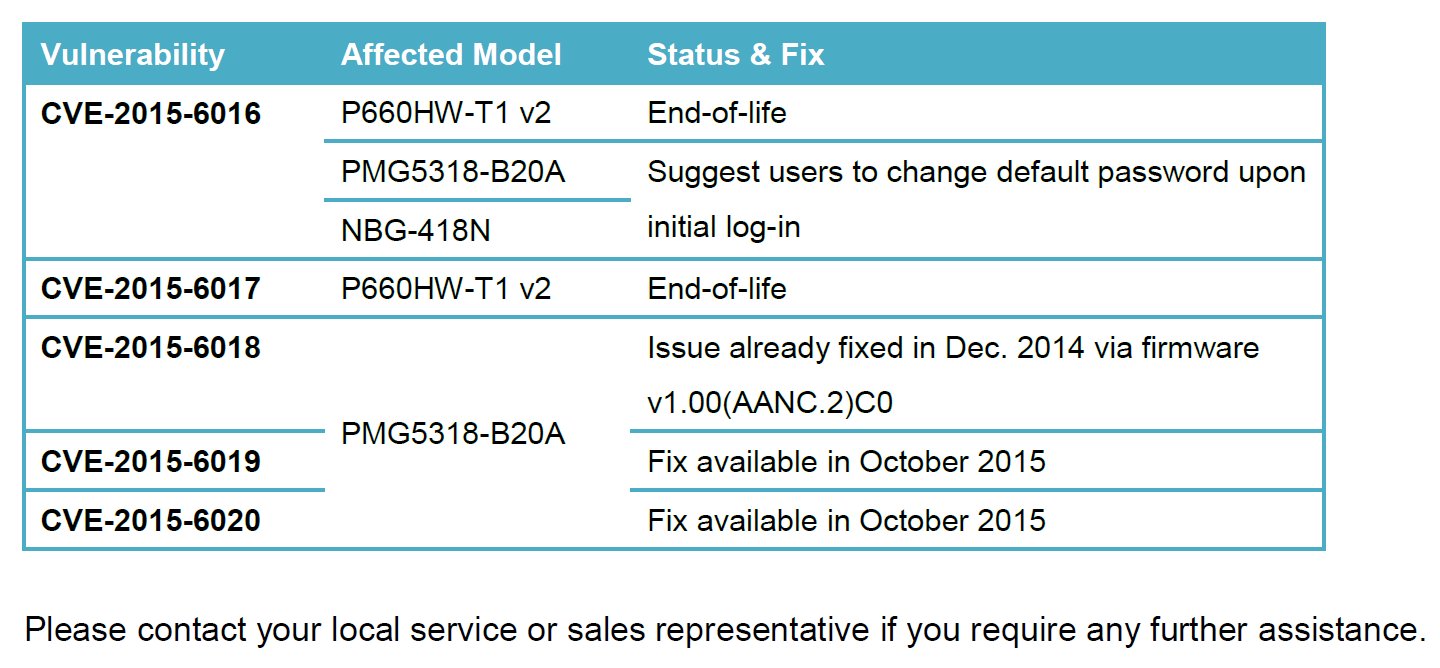Select the CVE-2015-6019 cell
The image size is (1440, 668).
(x=151, y=462)
